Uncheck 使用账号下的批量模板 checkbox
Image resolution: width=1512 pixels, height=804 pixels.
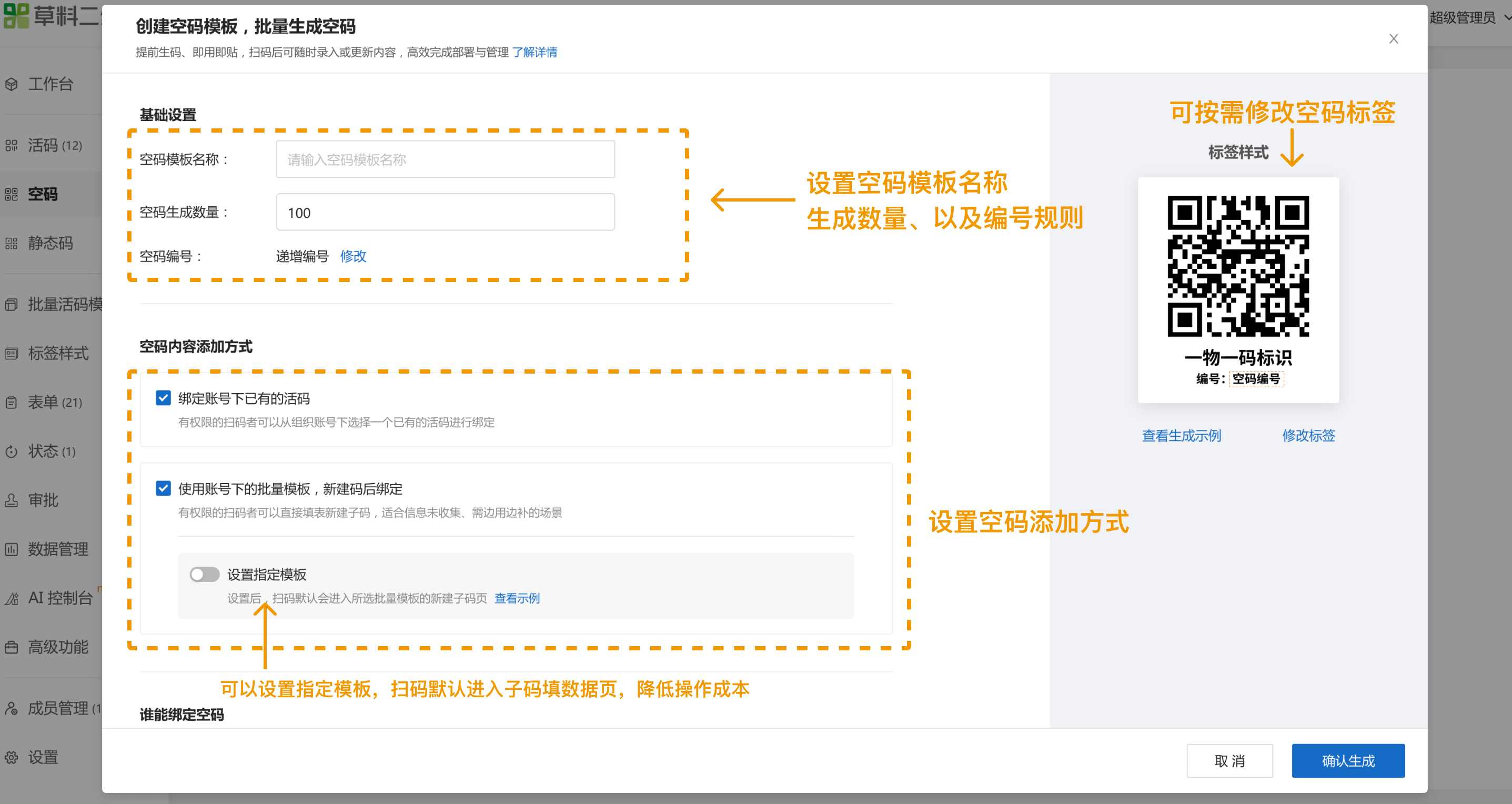[x=163, y=489]
